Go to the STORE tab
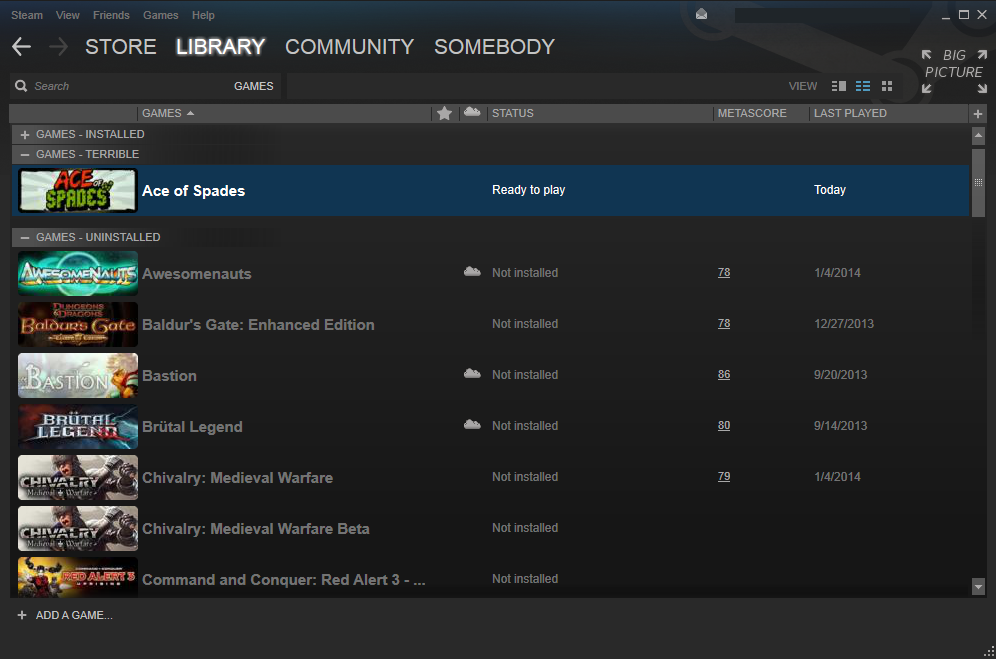996x659 pixels. click(x=121, y=46)
